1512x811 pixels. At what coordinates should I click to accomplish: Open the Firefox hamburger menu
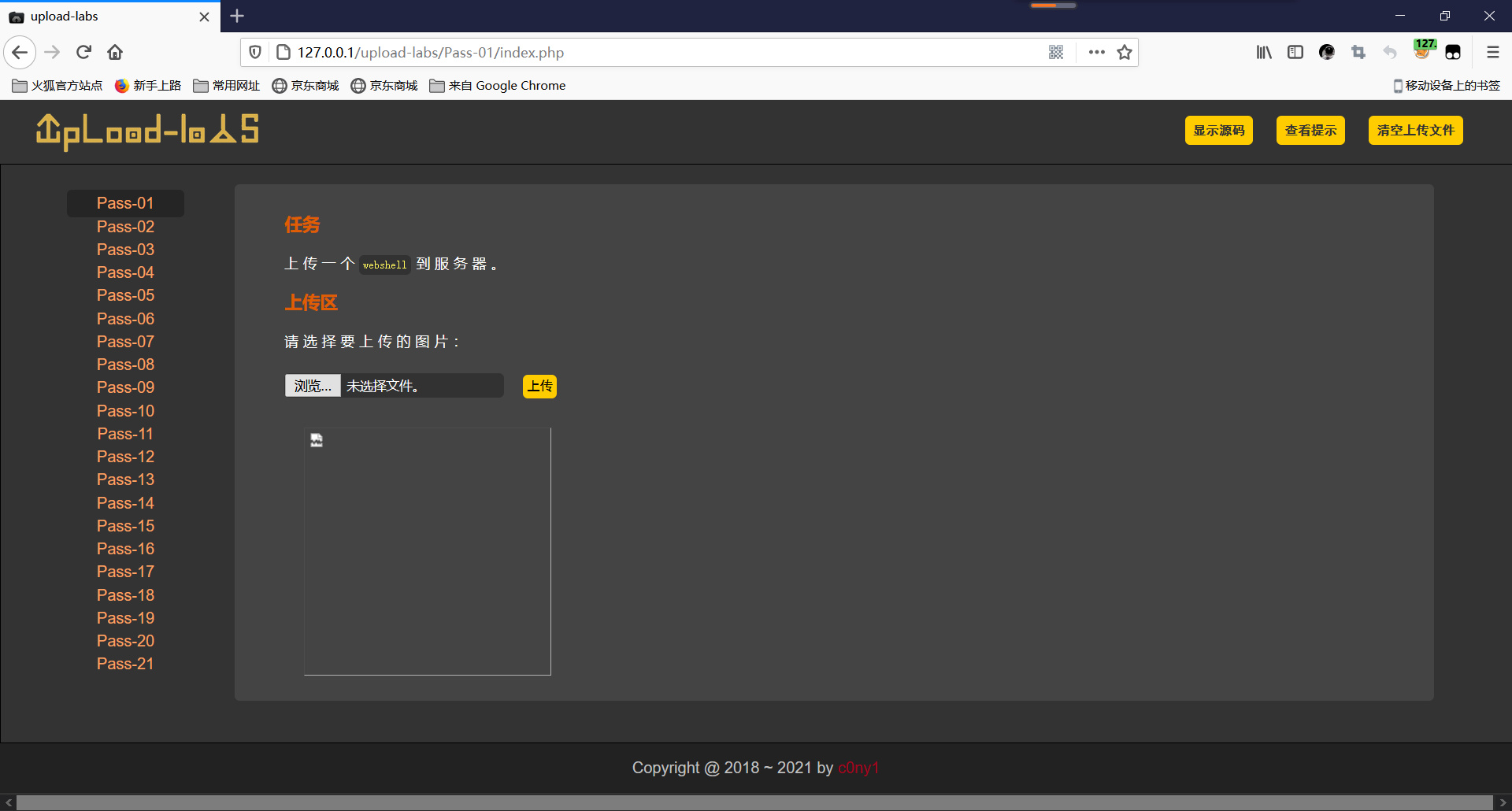click(1492, 52)
